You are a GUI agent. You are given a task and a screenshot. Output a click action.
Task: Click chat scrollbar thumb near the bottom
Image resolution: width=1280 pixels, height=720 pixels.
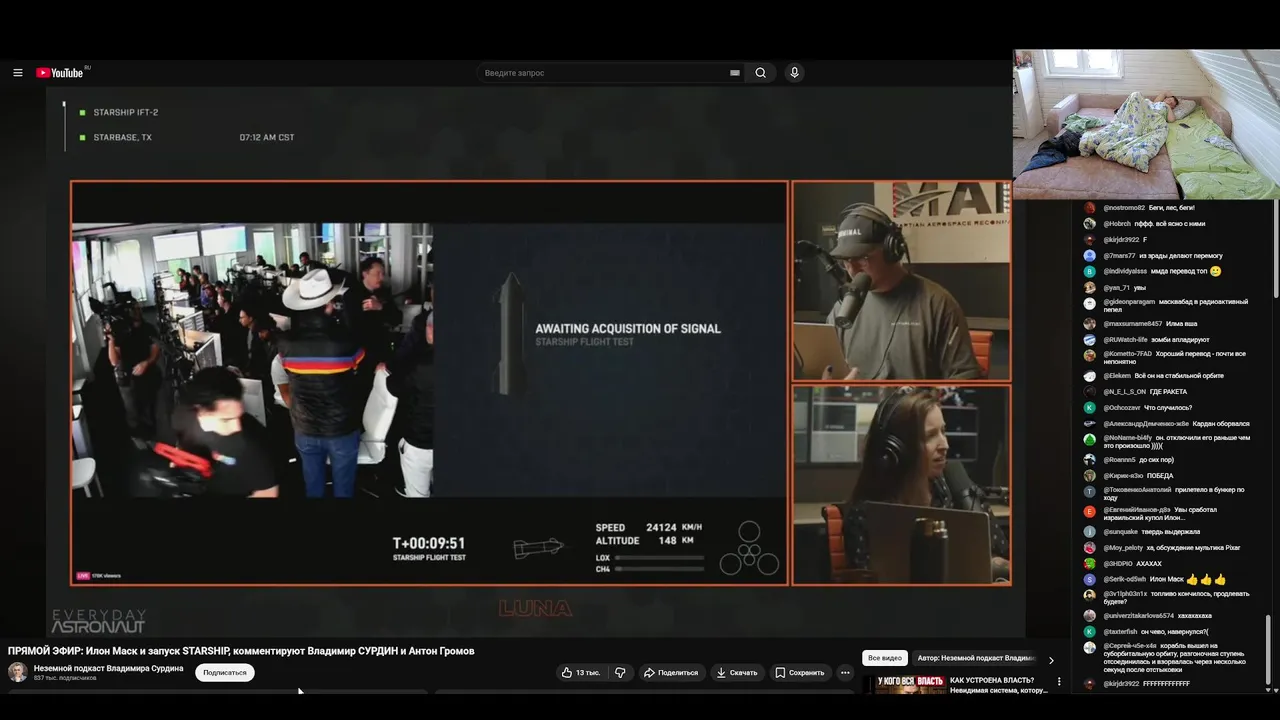tap(1268, 650)
